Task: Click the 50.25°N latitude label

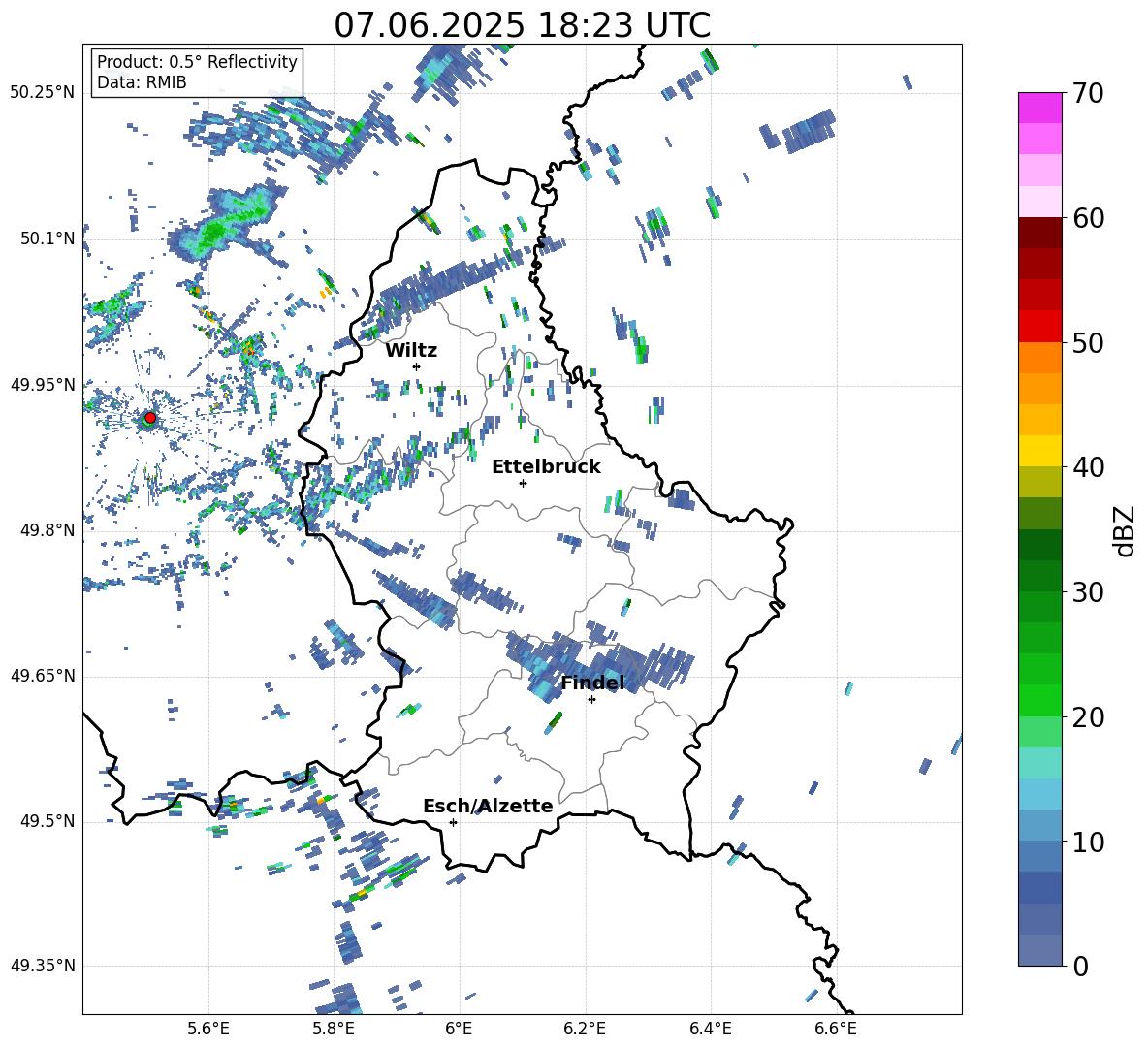Action: pos(42,93)
